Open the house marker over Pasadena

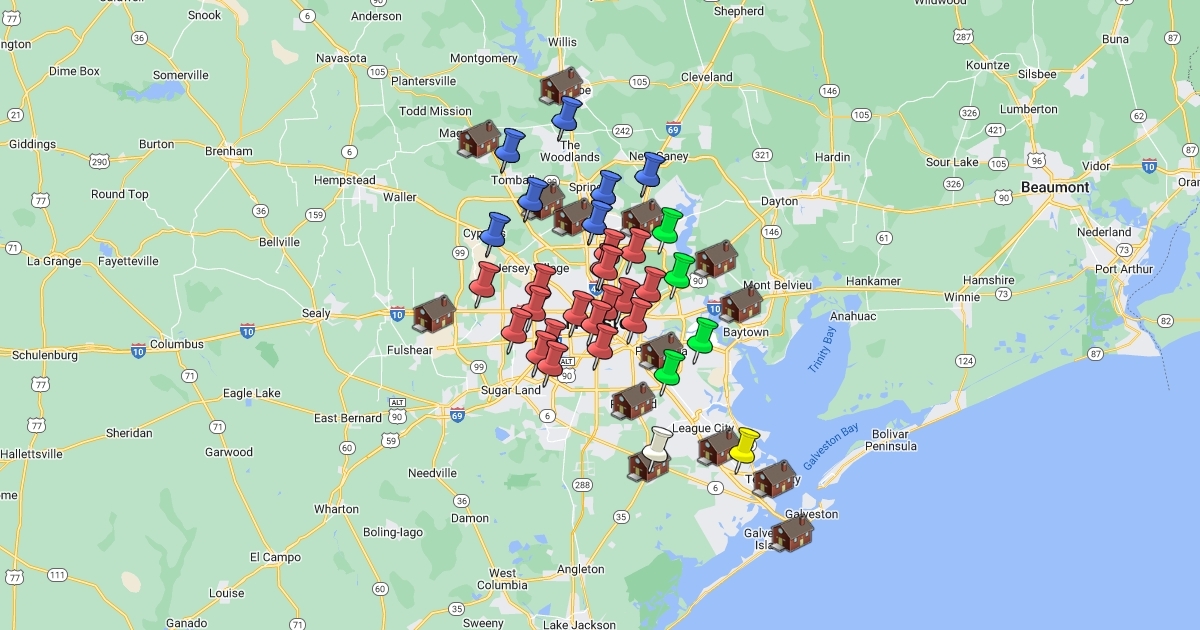tap(659, 350)
